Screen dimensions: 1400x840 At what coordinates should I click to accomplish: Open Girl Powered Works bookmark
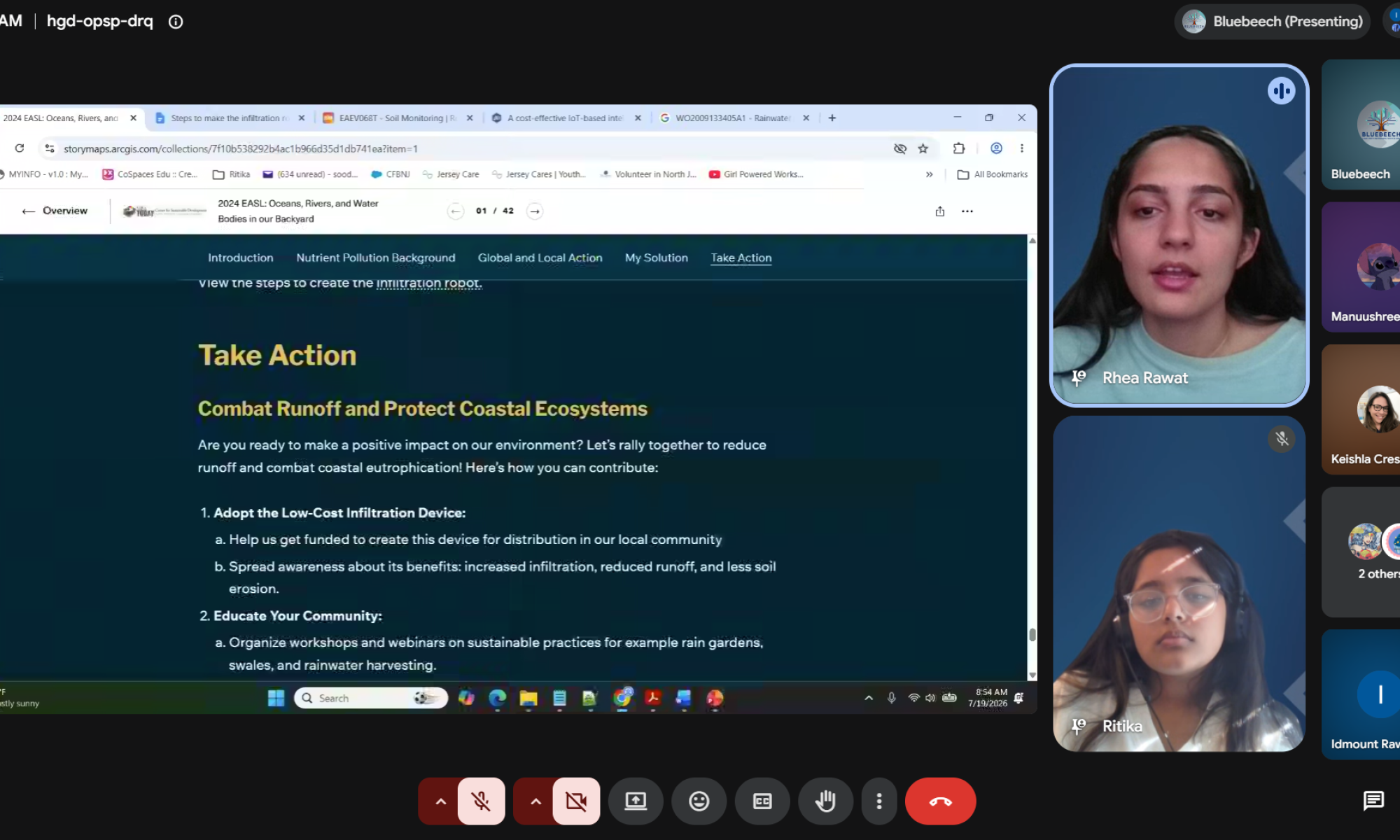756,174
